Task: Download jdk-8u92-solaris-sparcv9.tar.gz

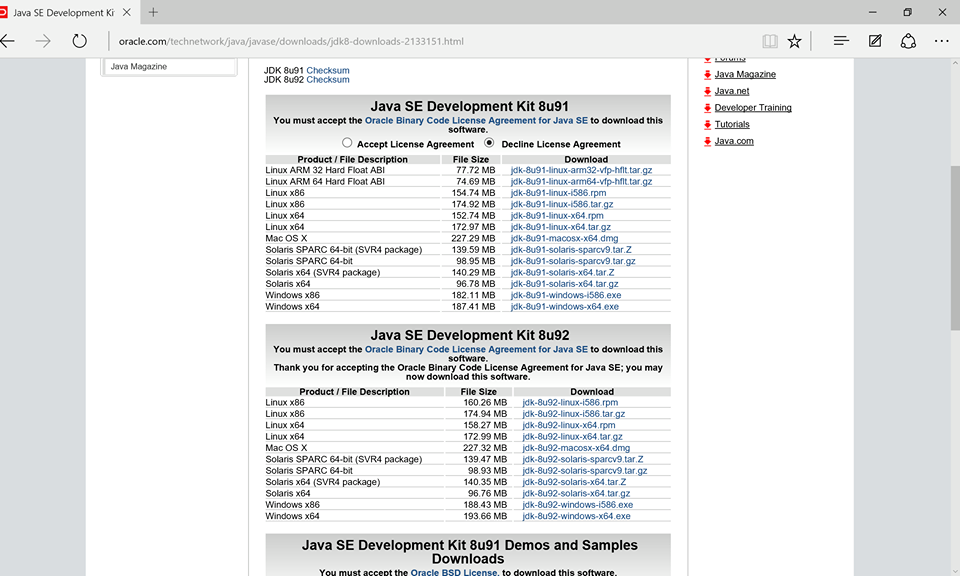Action: [x=585, y=471]
